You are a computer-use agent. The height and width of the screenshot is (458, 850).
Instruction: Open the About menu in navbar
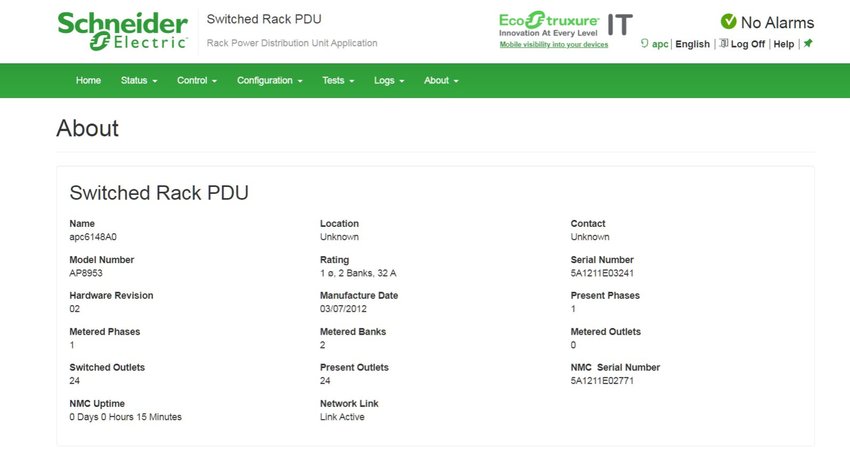point(441,80)
